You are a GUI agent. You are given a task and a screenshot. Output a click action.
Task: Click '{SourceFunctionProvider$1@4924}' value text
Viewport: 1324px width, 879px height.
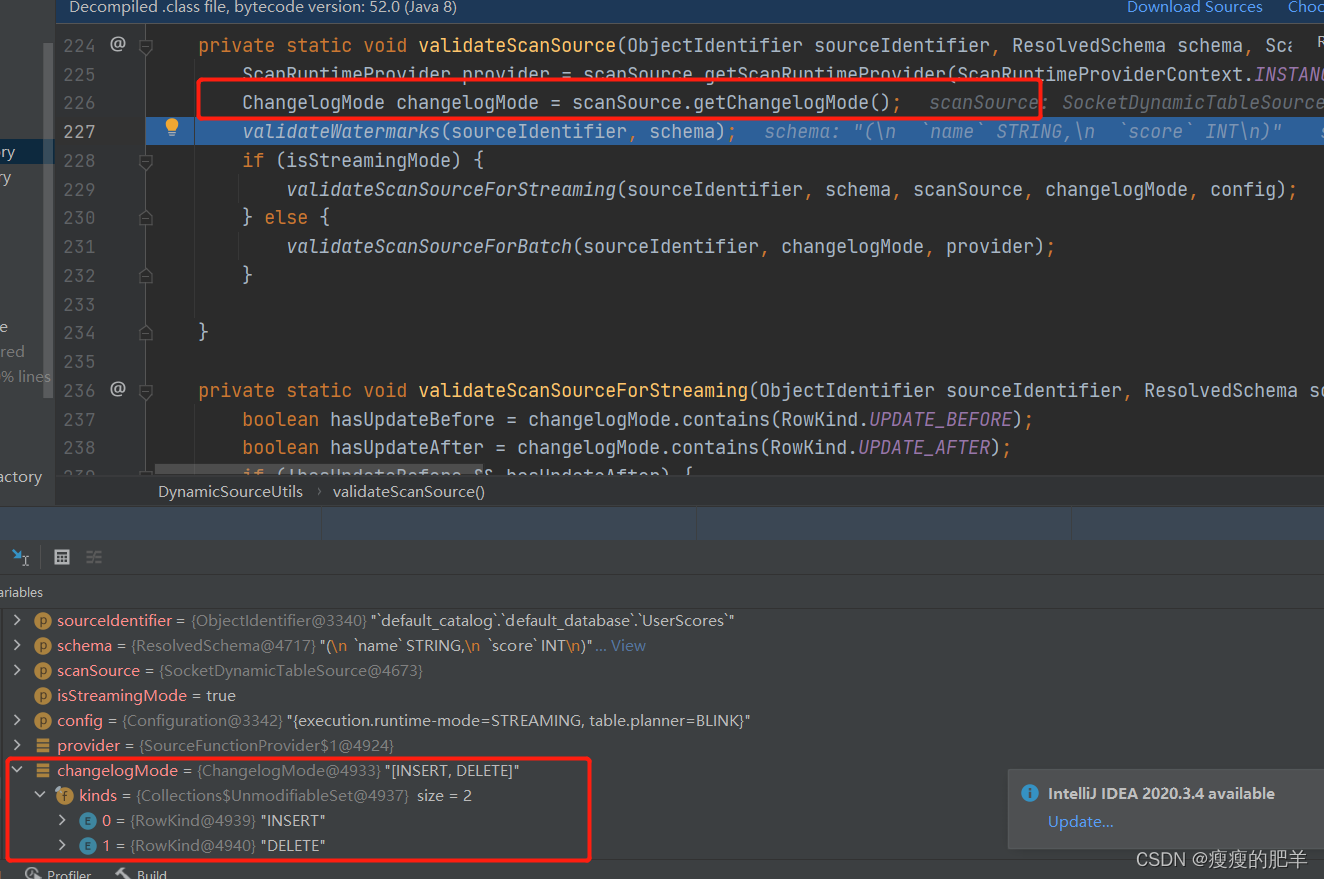point(266,746)
